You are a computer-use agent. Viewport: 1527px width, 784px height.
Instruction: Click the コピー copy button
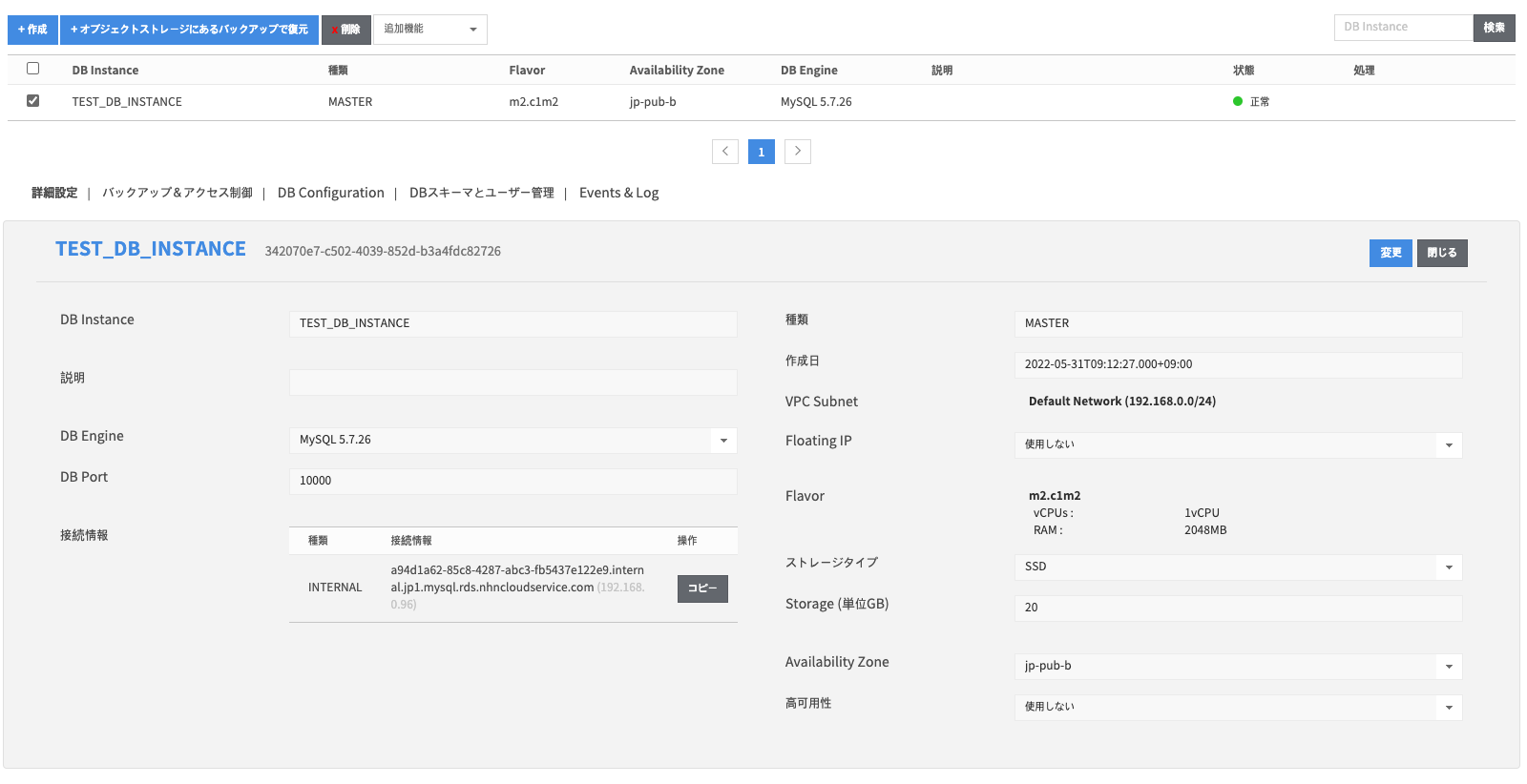[x=702, y=588]
